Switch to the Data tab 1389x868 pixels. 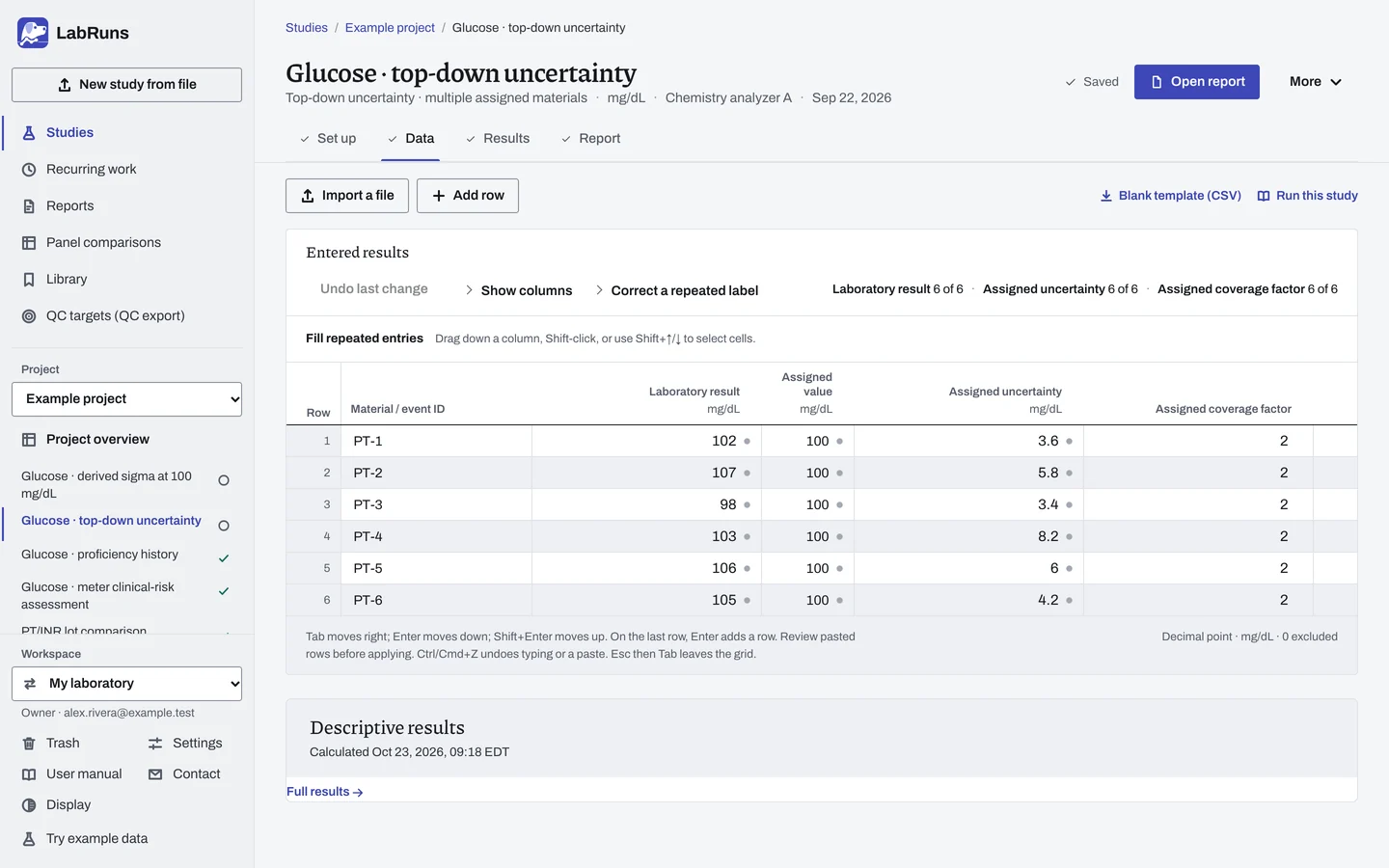point(411,139)
